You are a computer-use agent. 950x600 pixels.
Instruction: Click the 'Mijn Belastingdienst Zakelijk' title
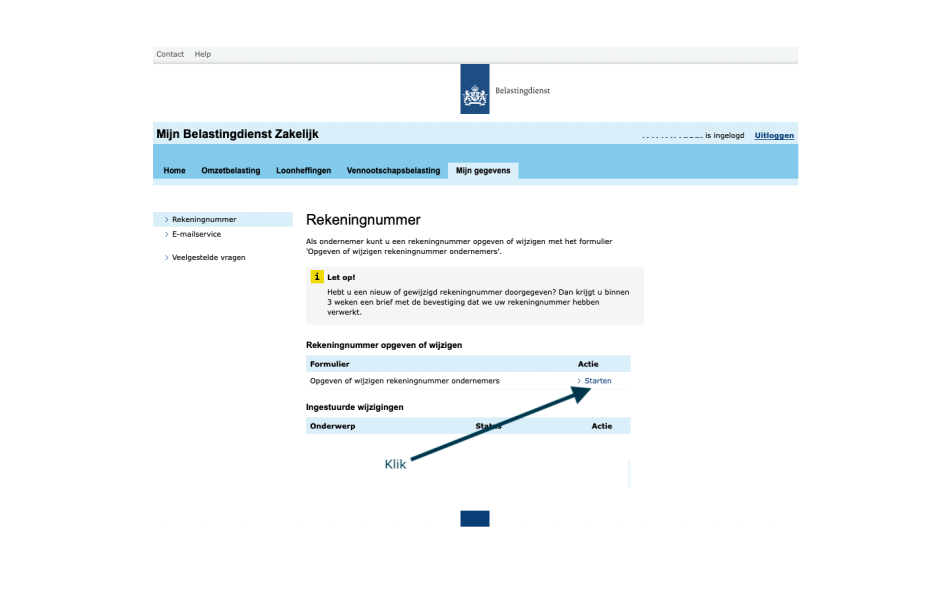point(238,134)
